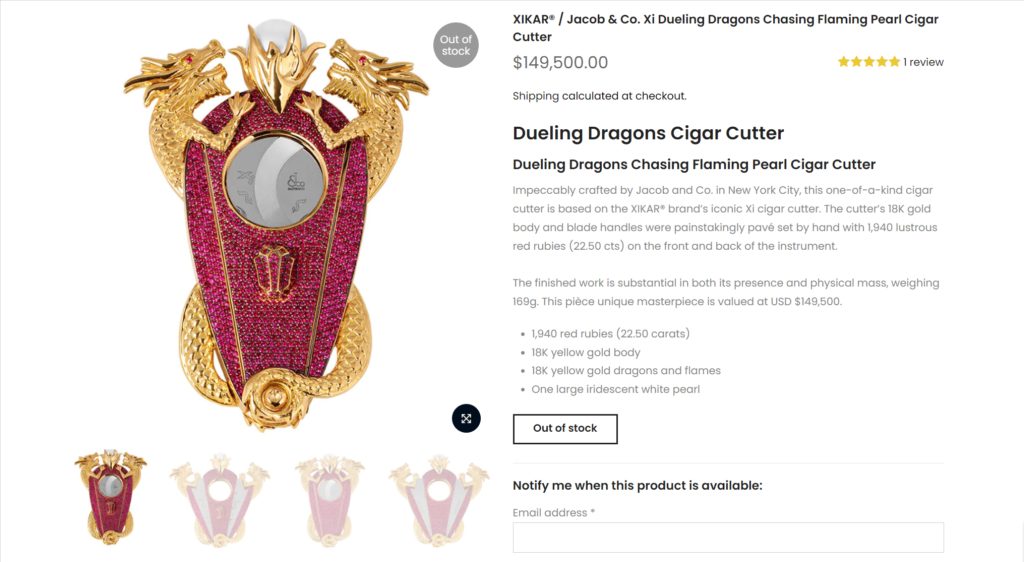Screen dimensions: 1024x562
Task: Click the Dueling Dragons Chasing Flaming Pearl subheading
Action: [694, 164]
